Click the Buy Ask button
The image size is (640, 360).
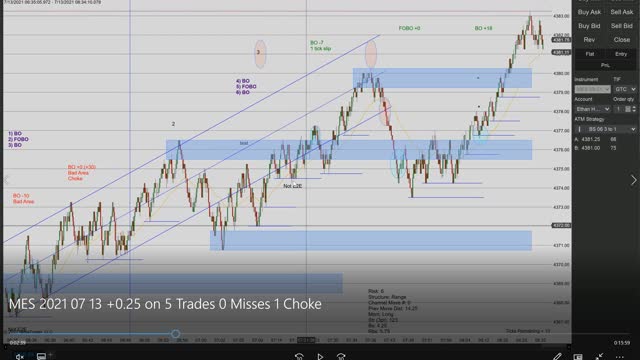click(x=589, y=12)
